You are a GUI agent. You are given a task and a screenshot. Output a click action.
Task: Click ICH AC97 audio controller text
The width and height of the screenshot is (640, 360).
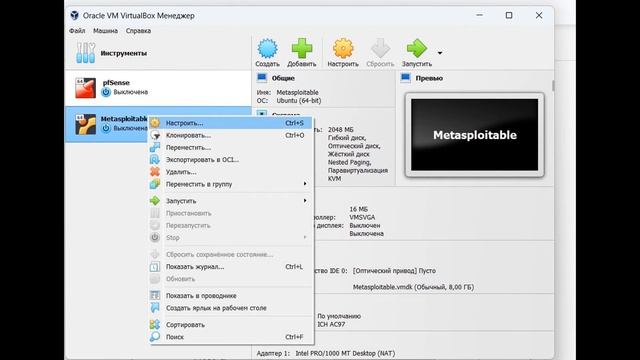(x=331, y=324)
